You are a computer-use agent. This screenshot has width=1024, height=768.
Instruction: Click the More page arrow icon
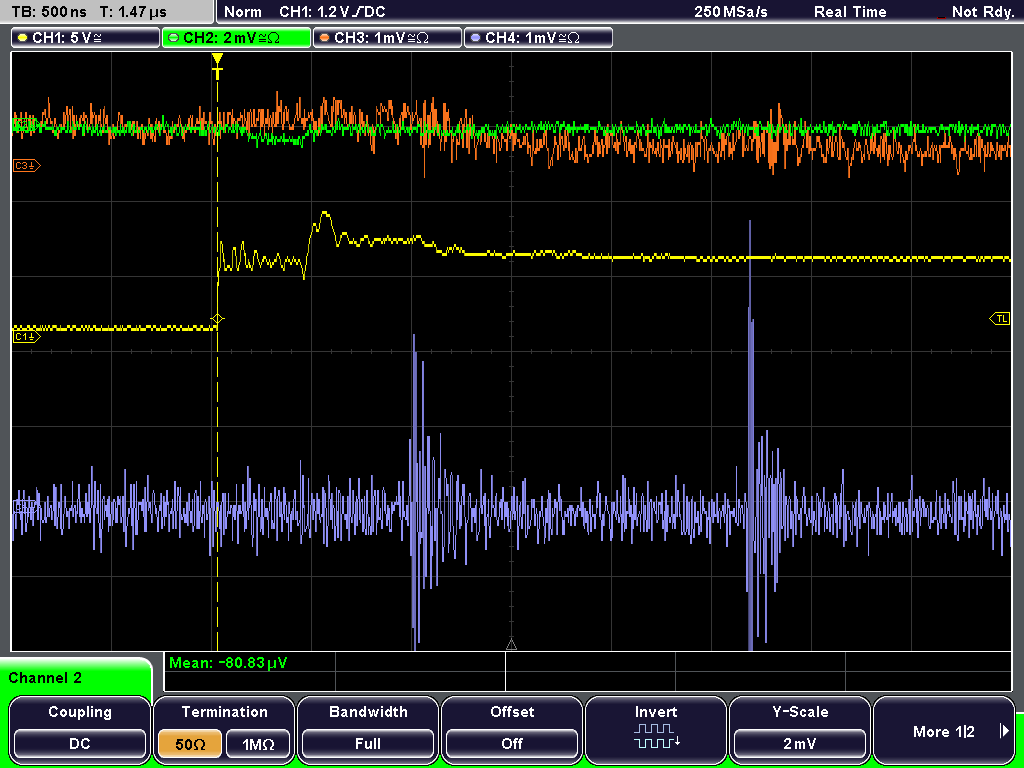[x=1004, y=731]
